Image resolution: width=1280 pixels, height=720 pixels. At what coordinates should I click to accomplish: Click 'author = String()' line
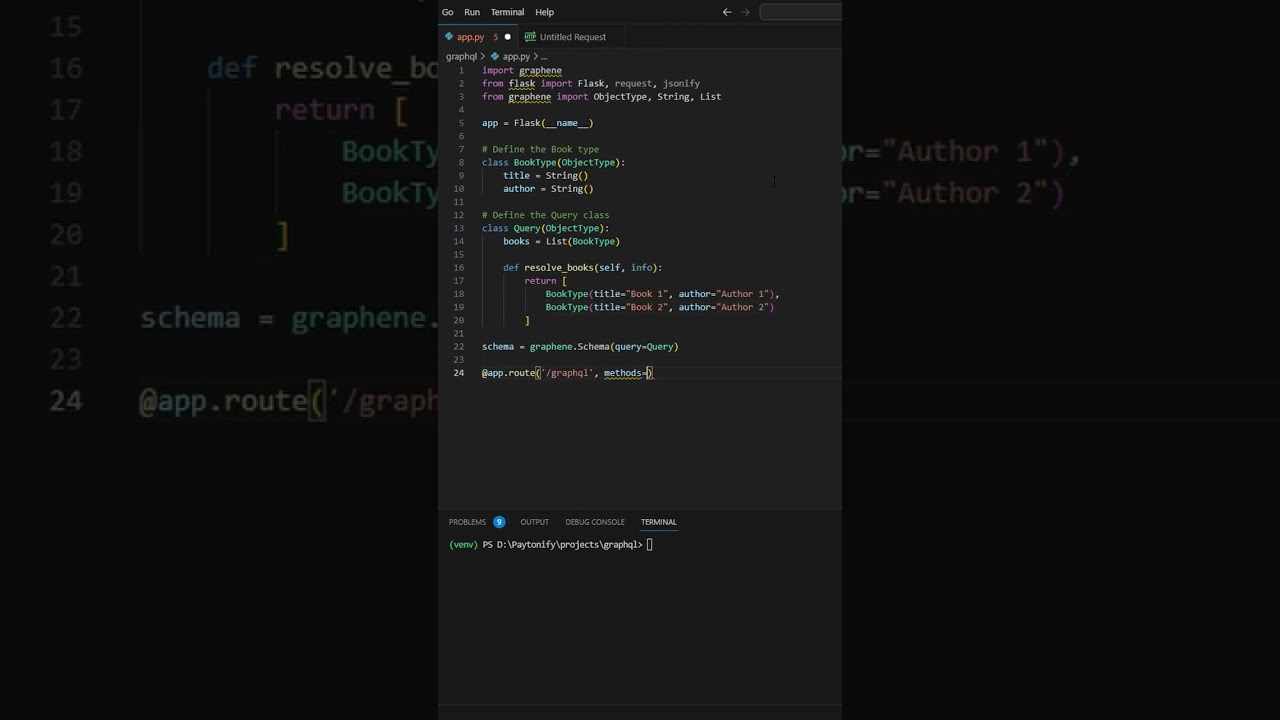pos(548,189)
